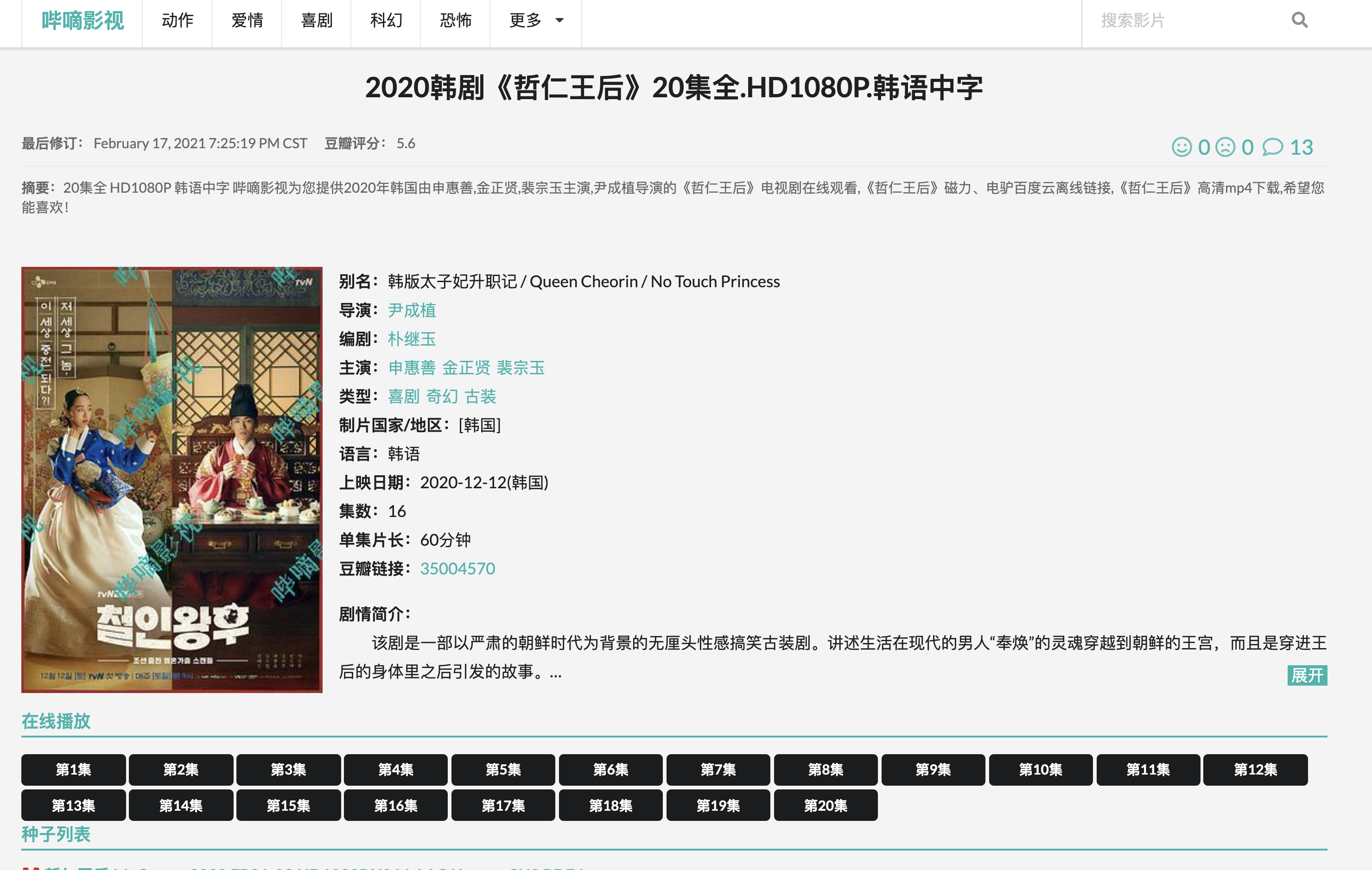Image resolution: width=1372 pixels, height=870 pixels.
Task: Click the sad face dislike icon
Action: tap(1225, 147)
